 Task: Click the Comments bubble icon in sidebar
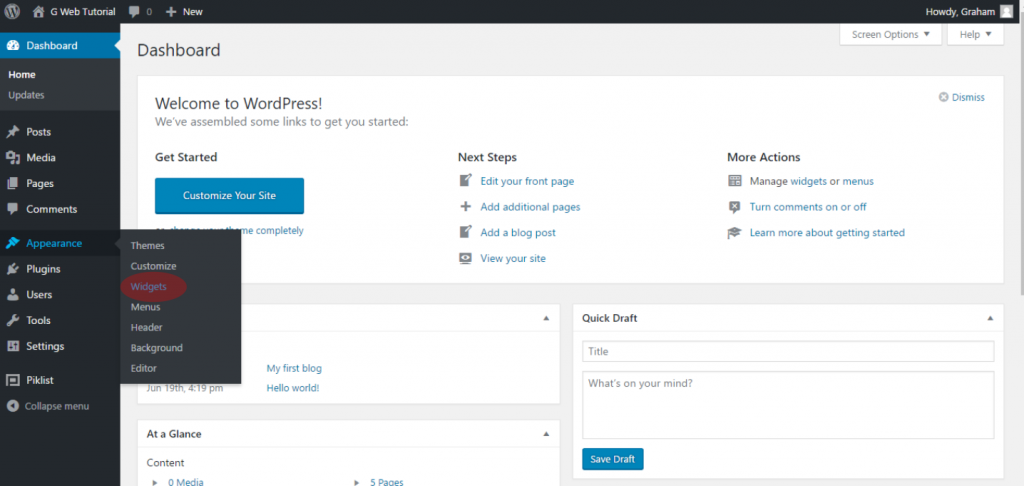tap(12, 209)
